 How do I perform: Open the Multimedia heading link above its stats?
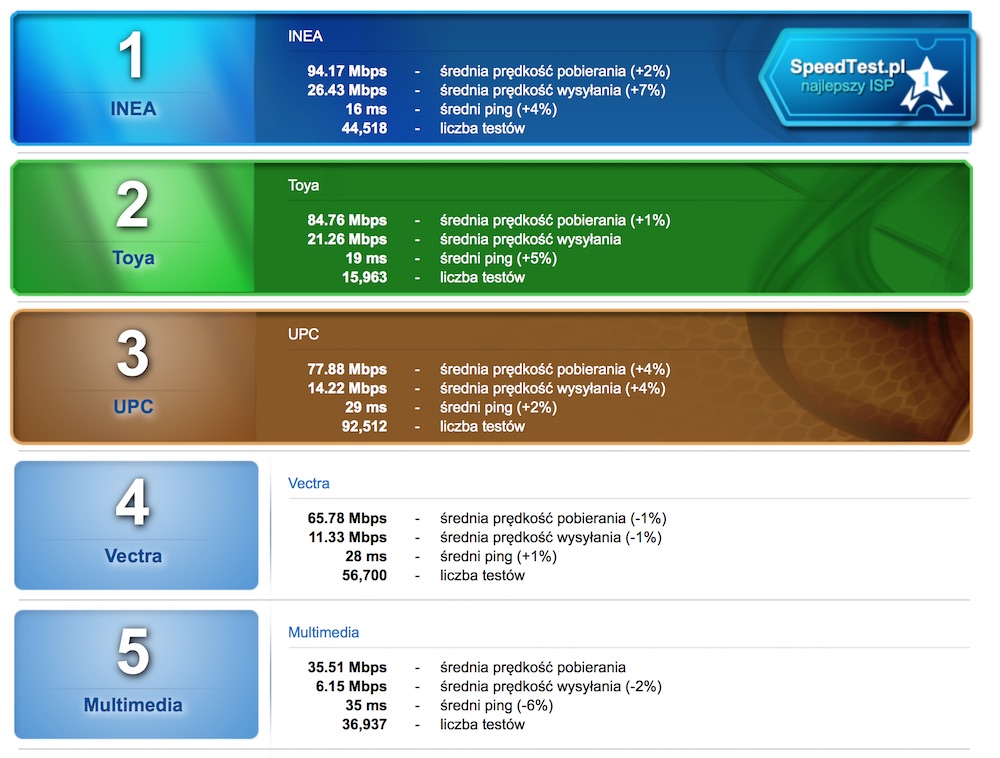(323, 632)
